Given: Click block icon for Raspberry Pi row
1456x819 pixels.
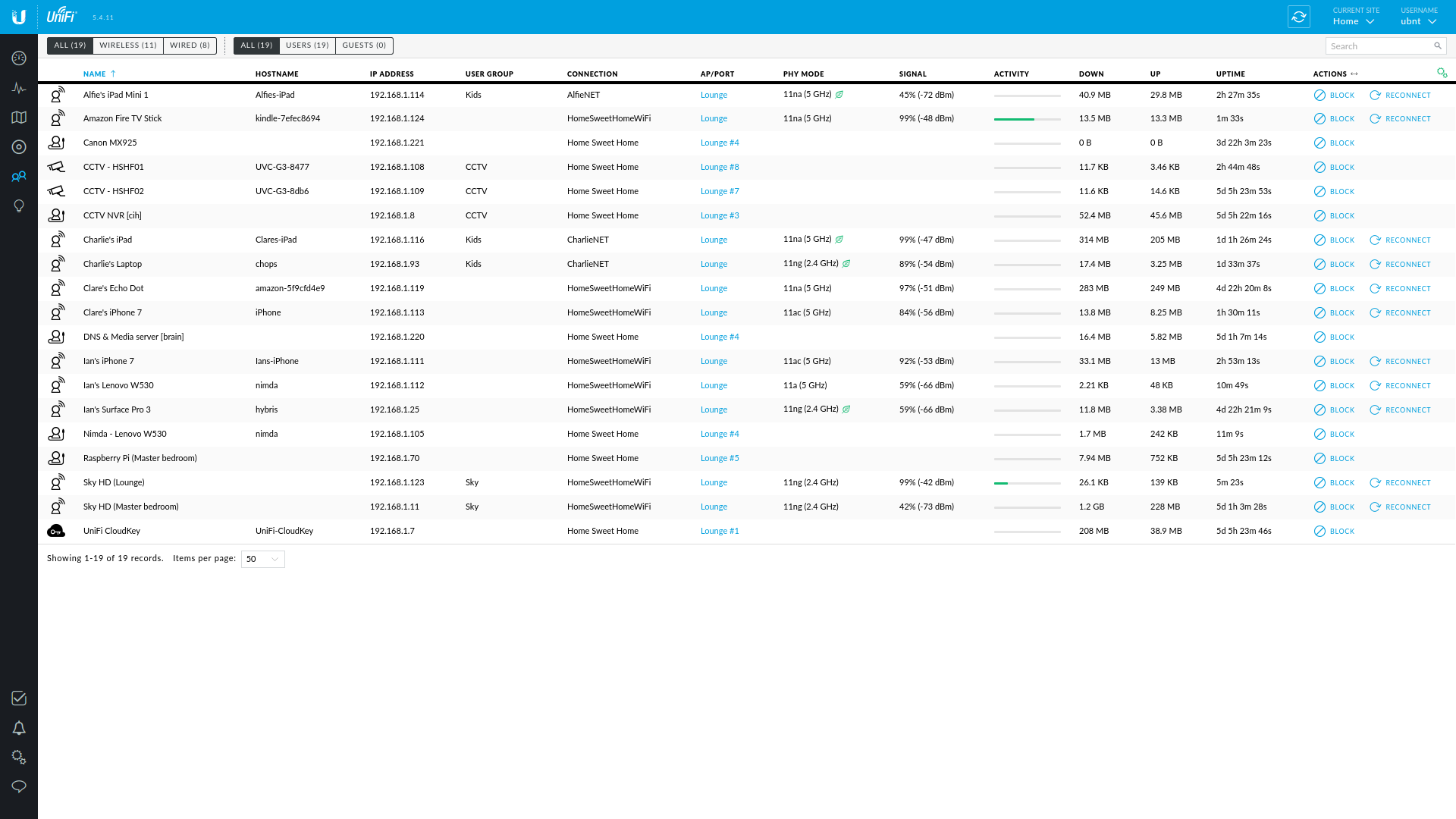Looking at the screenshot, I should point(1319,459).
